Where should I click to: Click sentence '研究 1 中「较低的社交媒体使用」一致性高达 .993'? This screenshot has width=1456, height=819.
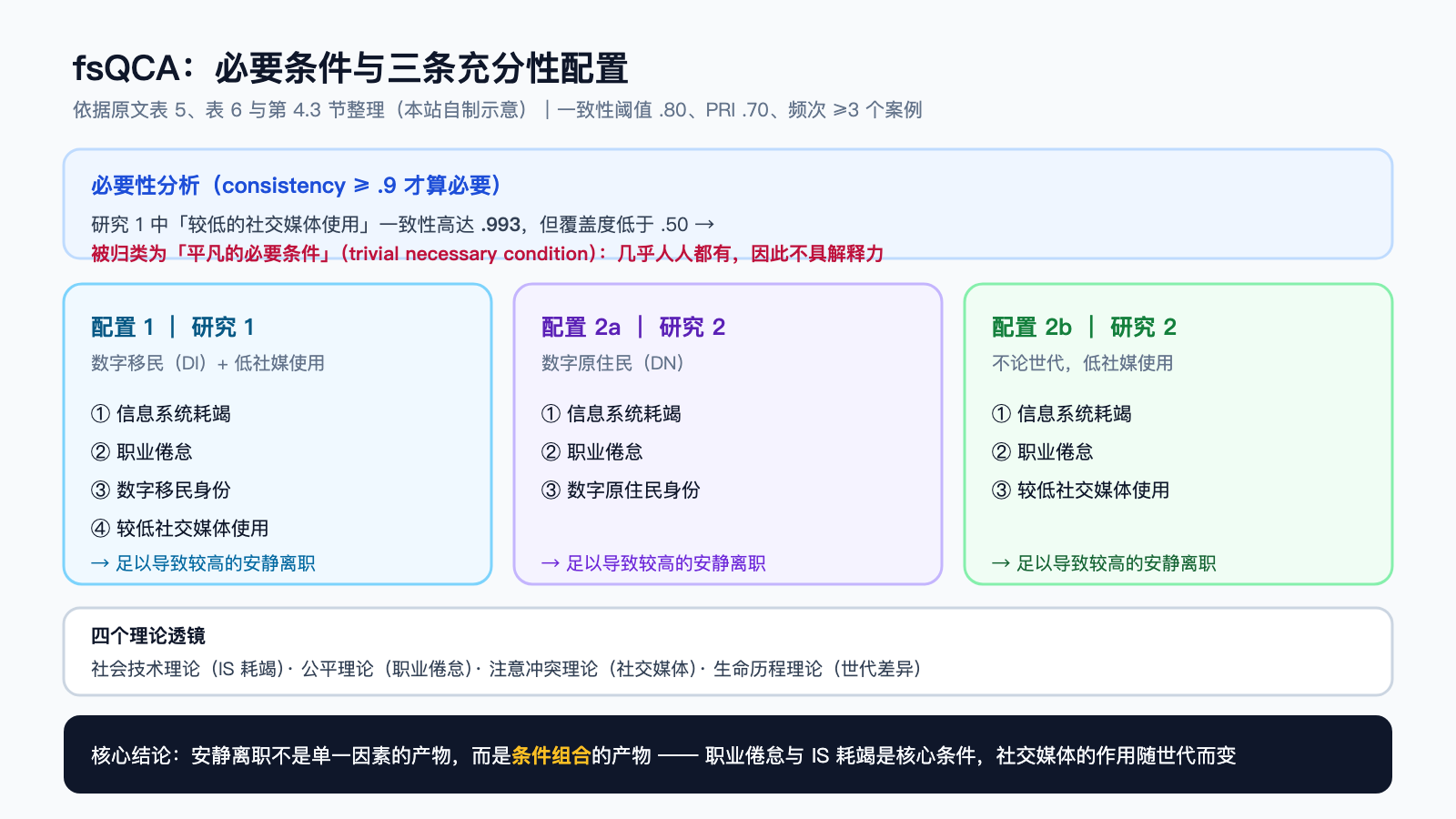306,225
